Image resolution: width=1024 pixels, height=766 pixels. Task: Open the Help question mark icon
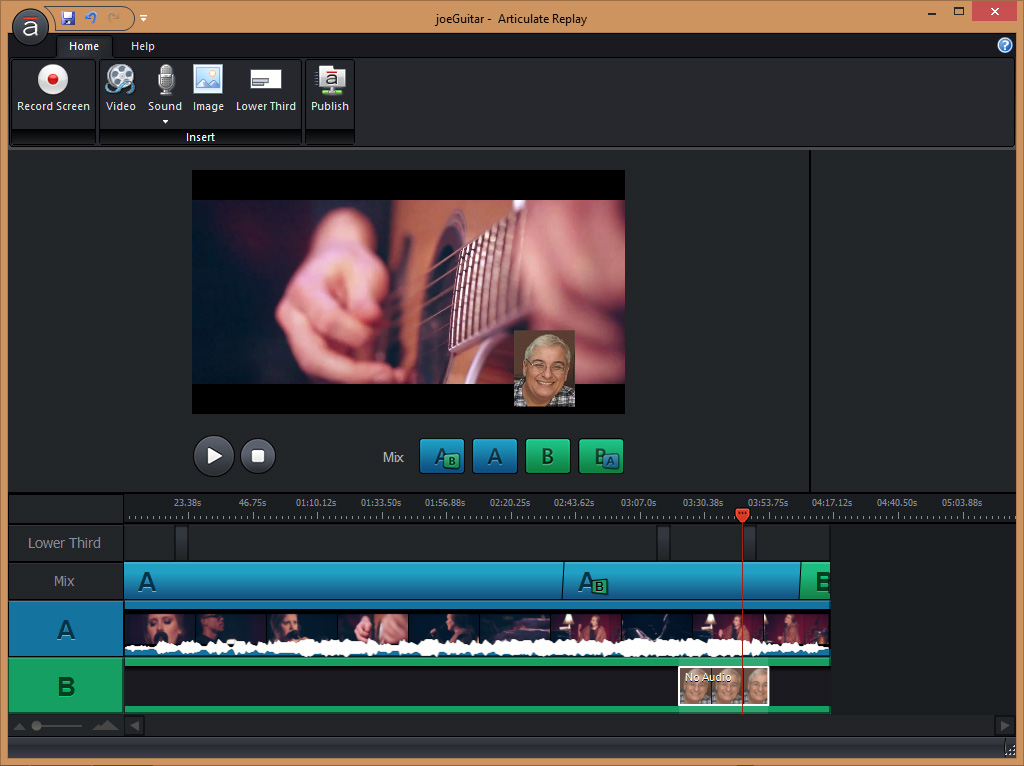[1005, 46]
